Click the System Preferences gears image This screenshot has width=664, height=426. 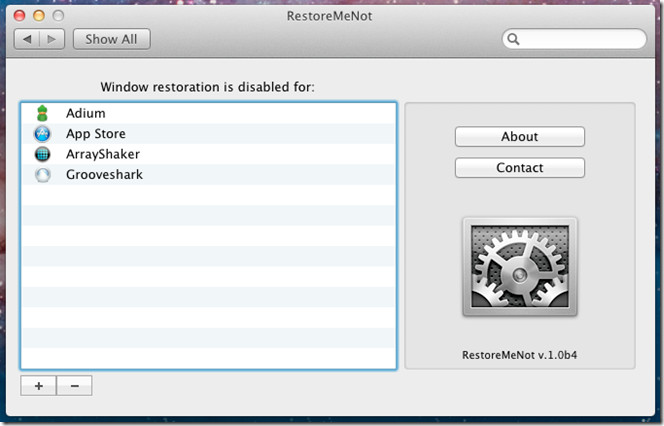[520, 267]
